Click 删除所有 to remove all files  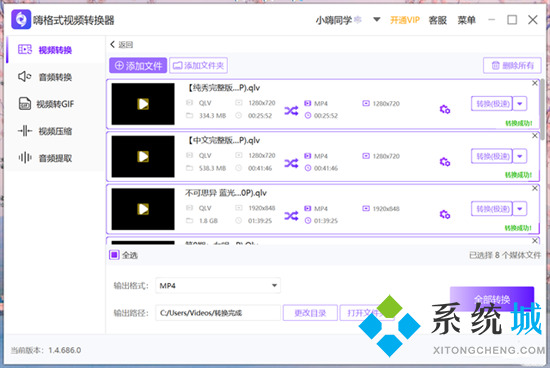pos(512,66)
